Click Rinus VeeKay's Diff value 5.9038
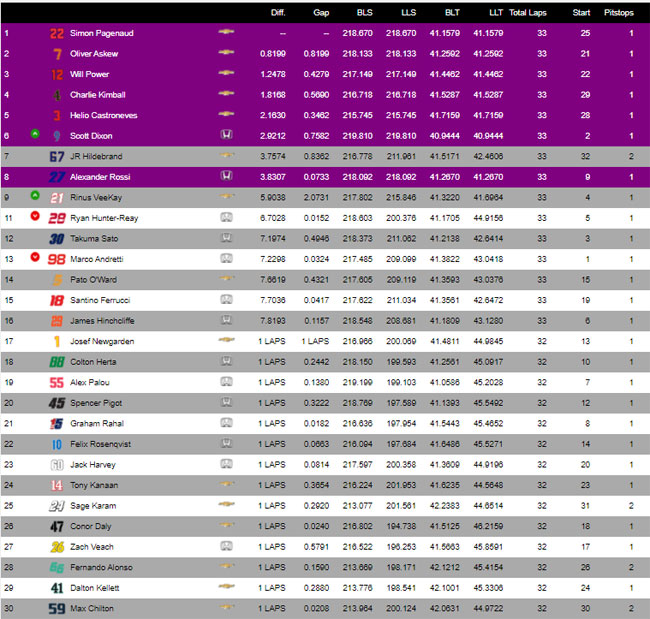 tap(273, 198)
